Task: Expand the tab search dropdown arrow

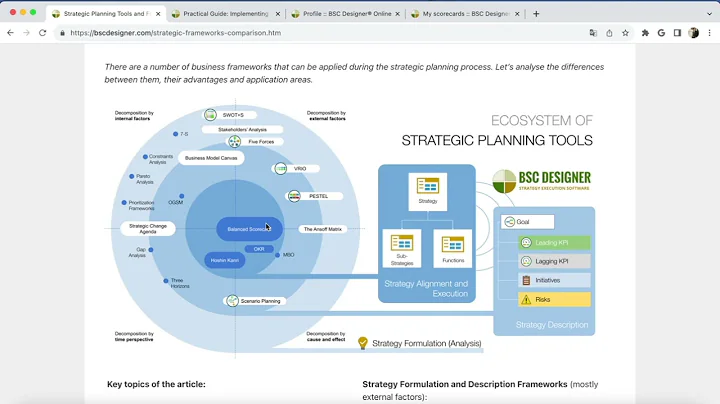Action: 709,14
